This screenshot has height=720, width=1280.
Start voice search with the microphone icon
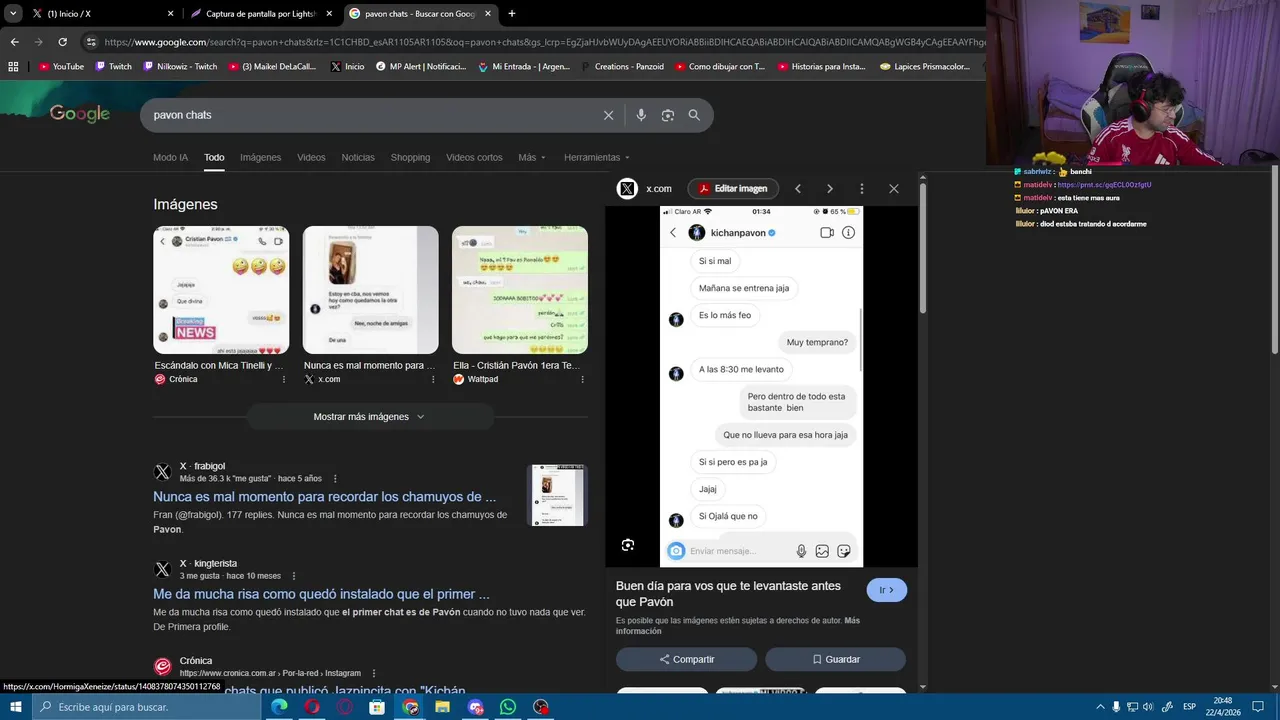coord(641,115)
